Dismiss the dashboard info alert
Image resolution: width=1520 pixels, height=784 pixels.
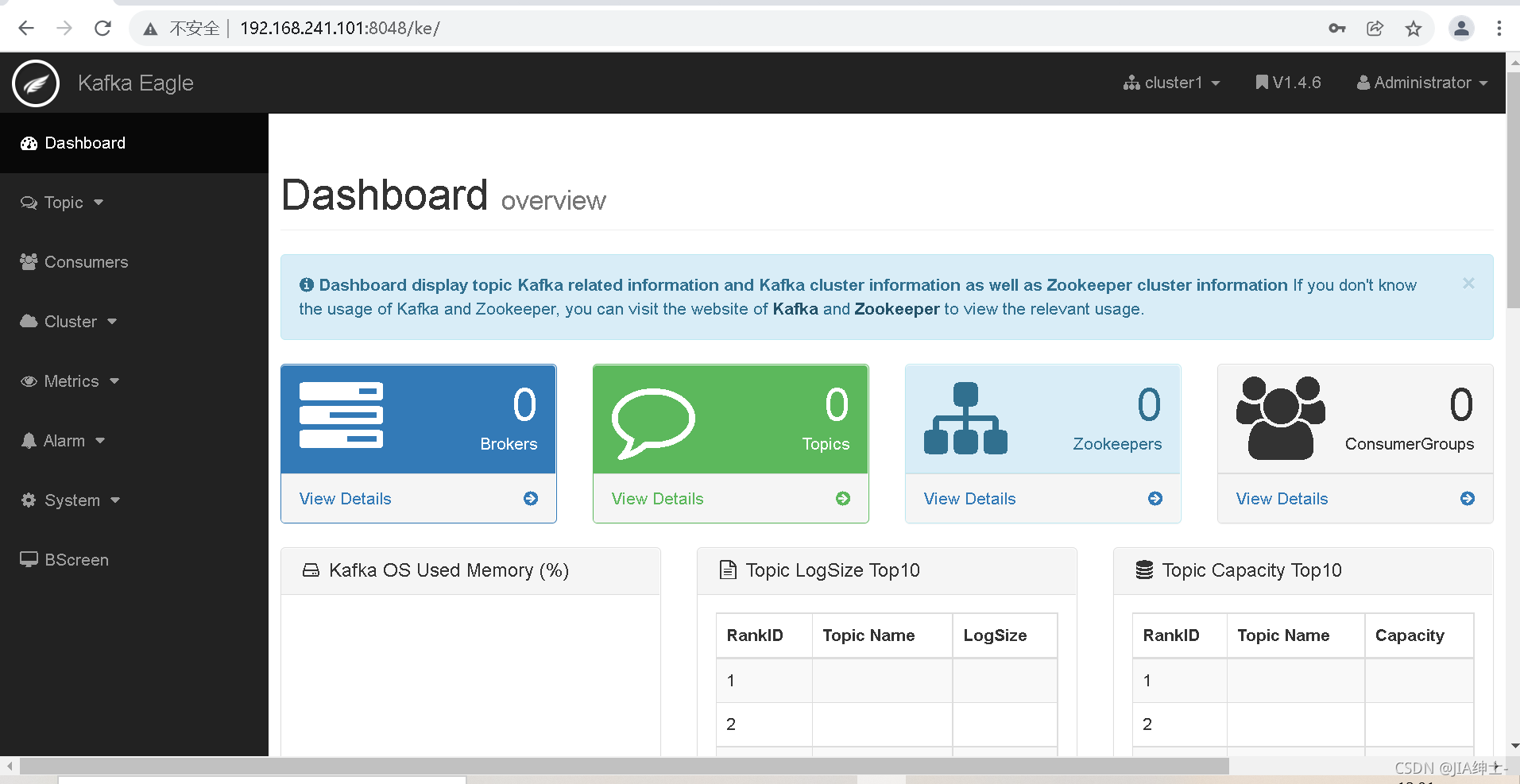1468,284
